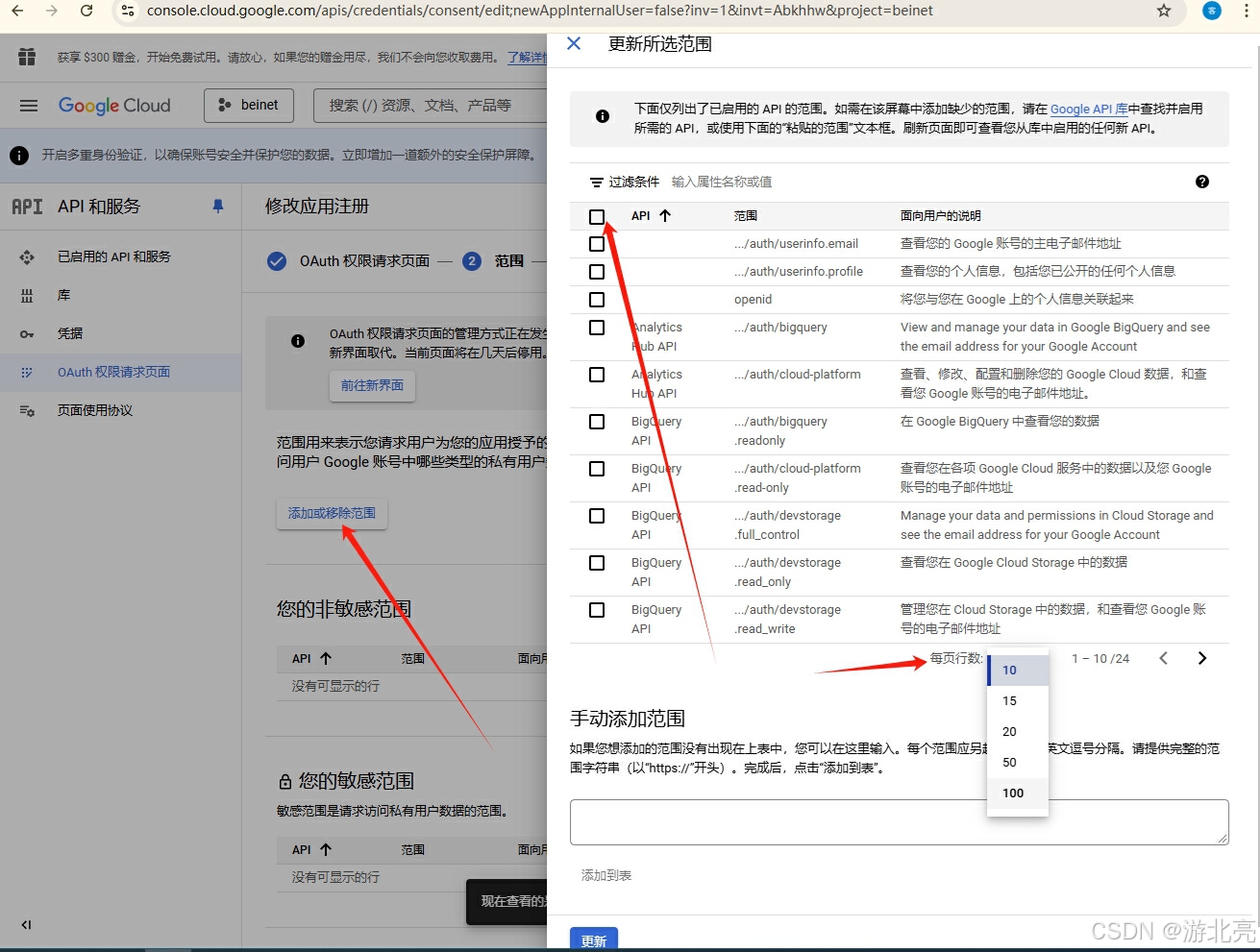This screenshot has width=1260, height=952.
Task: Select 15 rows per page option
Action: (1018, 701)
